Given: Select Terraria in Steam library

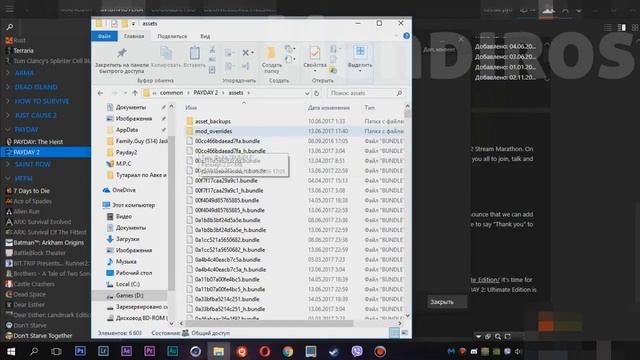Looking at the screenshot, I should 24,51.
